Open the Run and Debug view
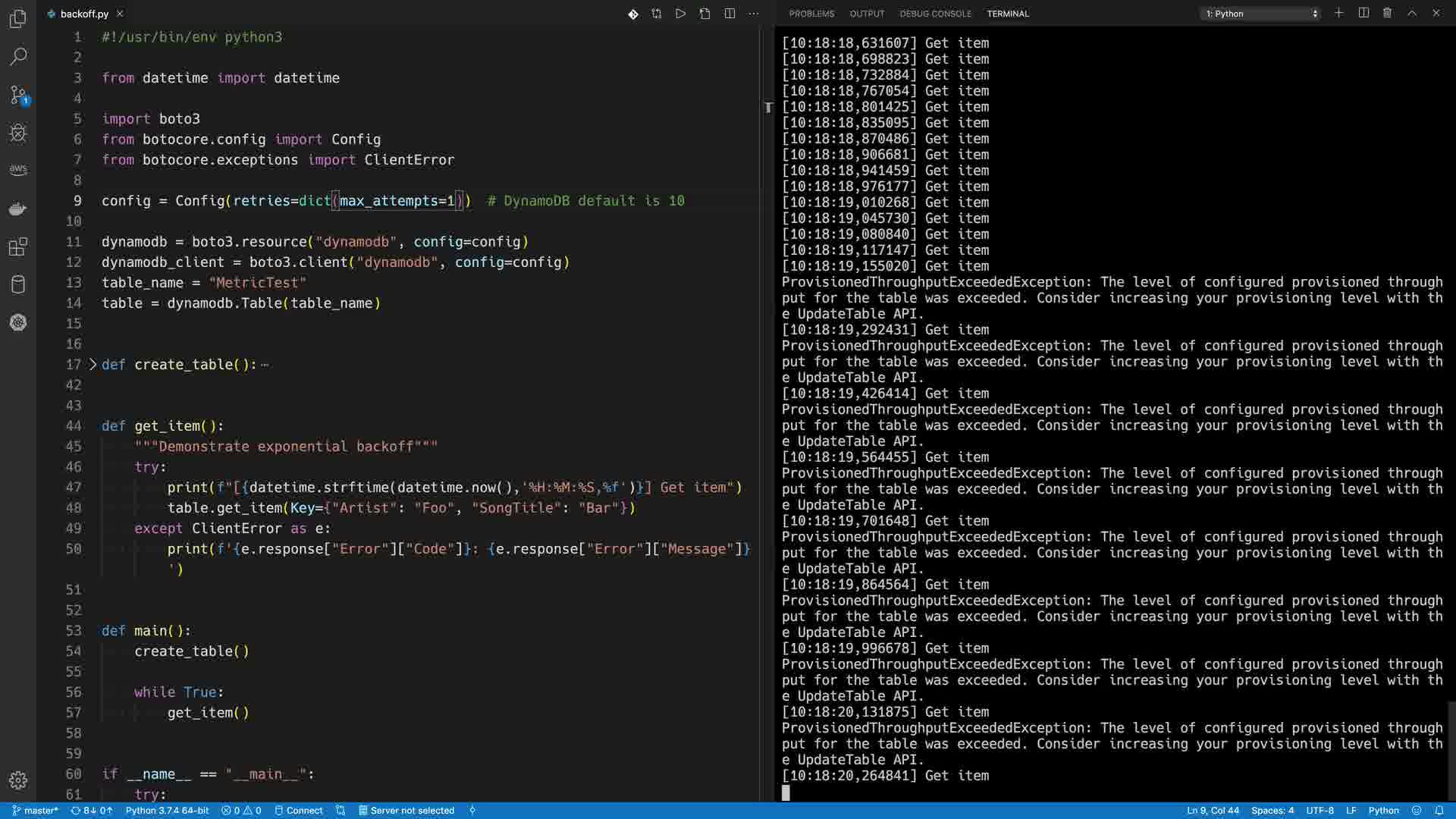The height and width of the screenshot is (819, 1456). (18, 133)
